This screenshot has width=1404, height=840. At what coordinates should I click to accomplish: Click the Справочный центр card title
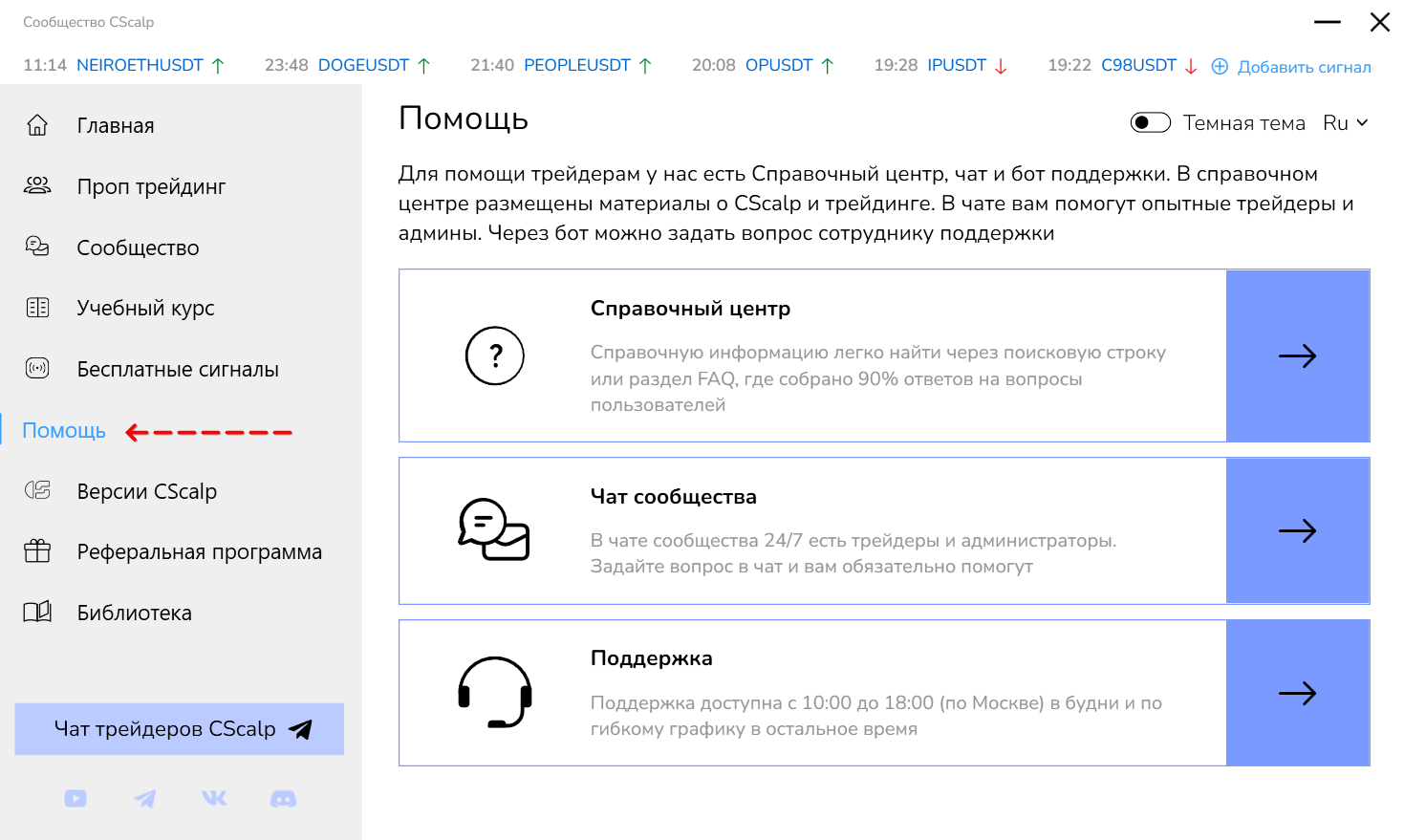[x=690, y=309]
